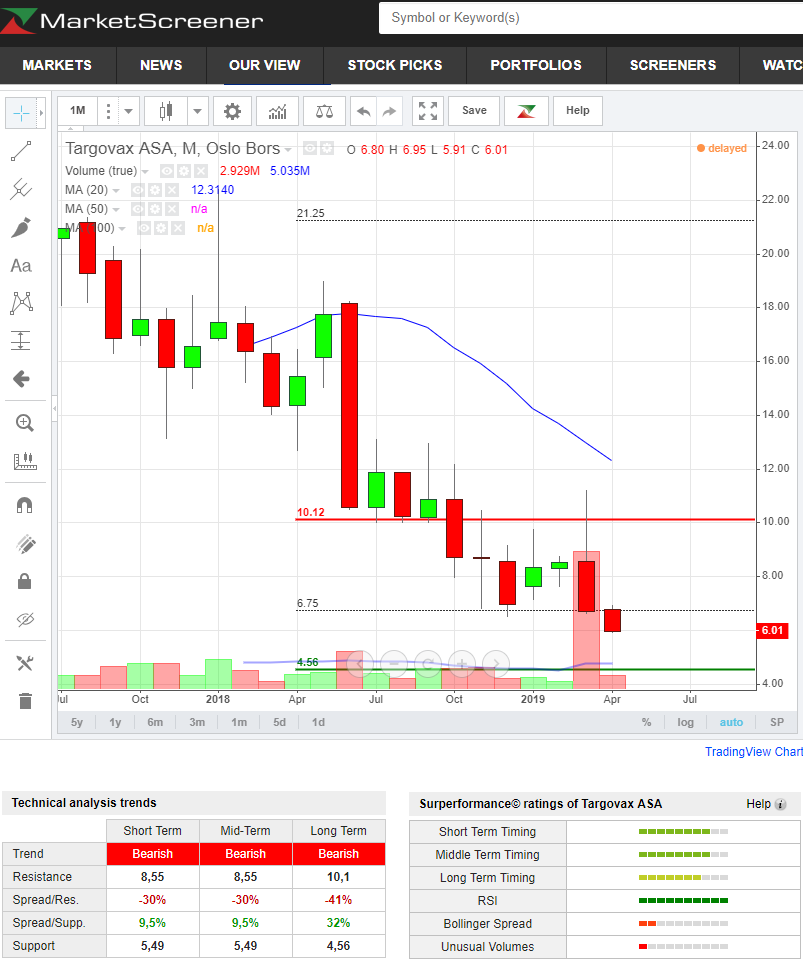
Task: Expand the Targovax ASA legend dropdown arrow
Action: tap(288, 149)
